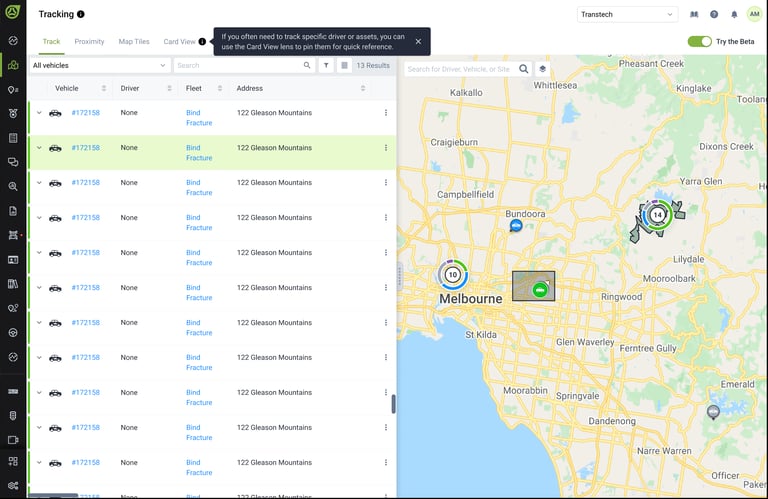The height and width of the screenshot is (499, 768).
Task: Open the video camera sidebar icon
Action: [x=13, y=440]
